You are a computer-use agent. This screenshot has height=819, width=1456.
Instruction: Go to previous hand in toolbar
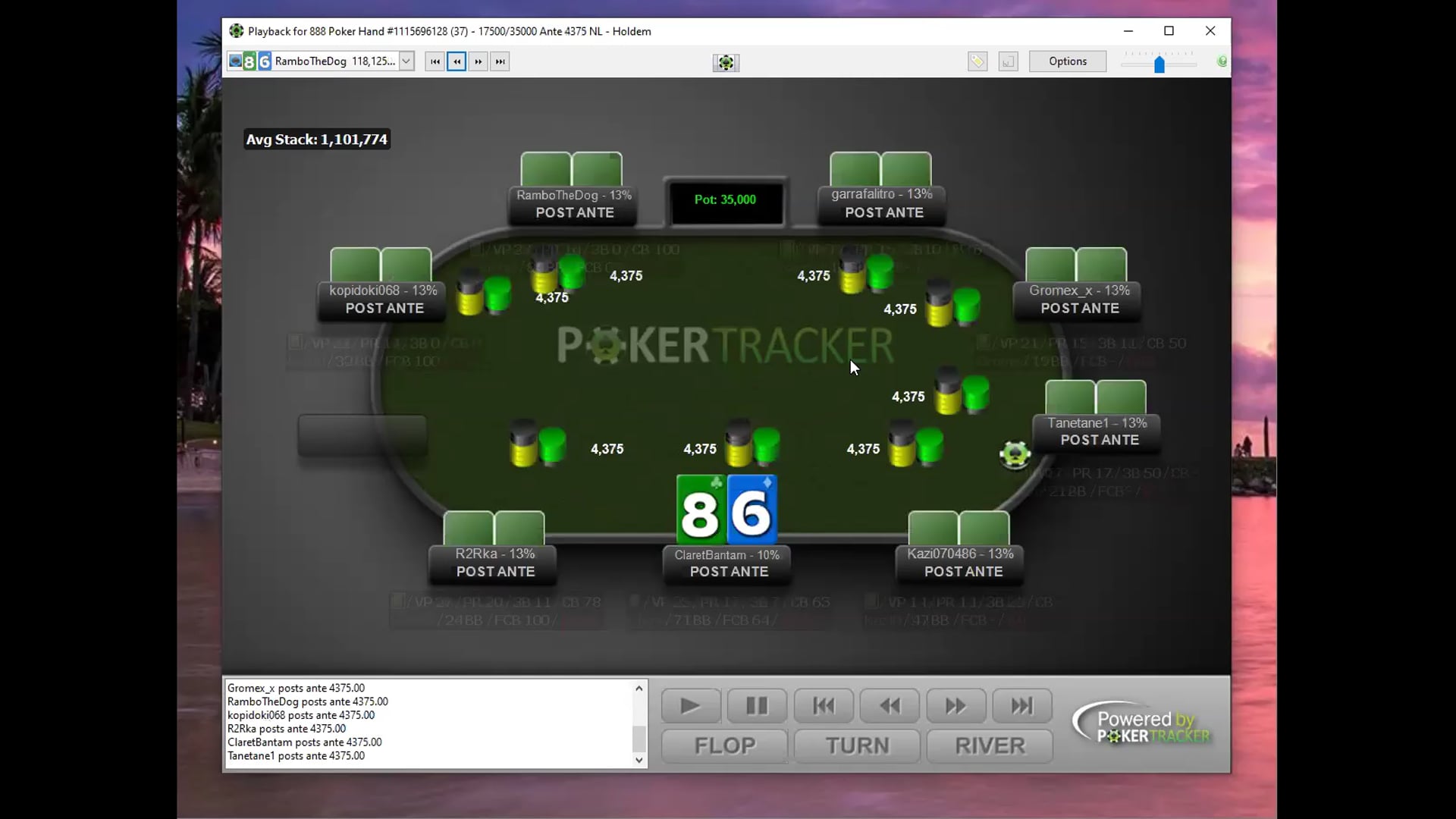pos(457,61)
